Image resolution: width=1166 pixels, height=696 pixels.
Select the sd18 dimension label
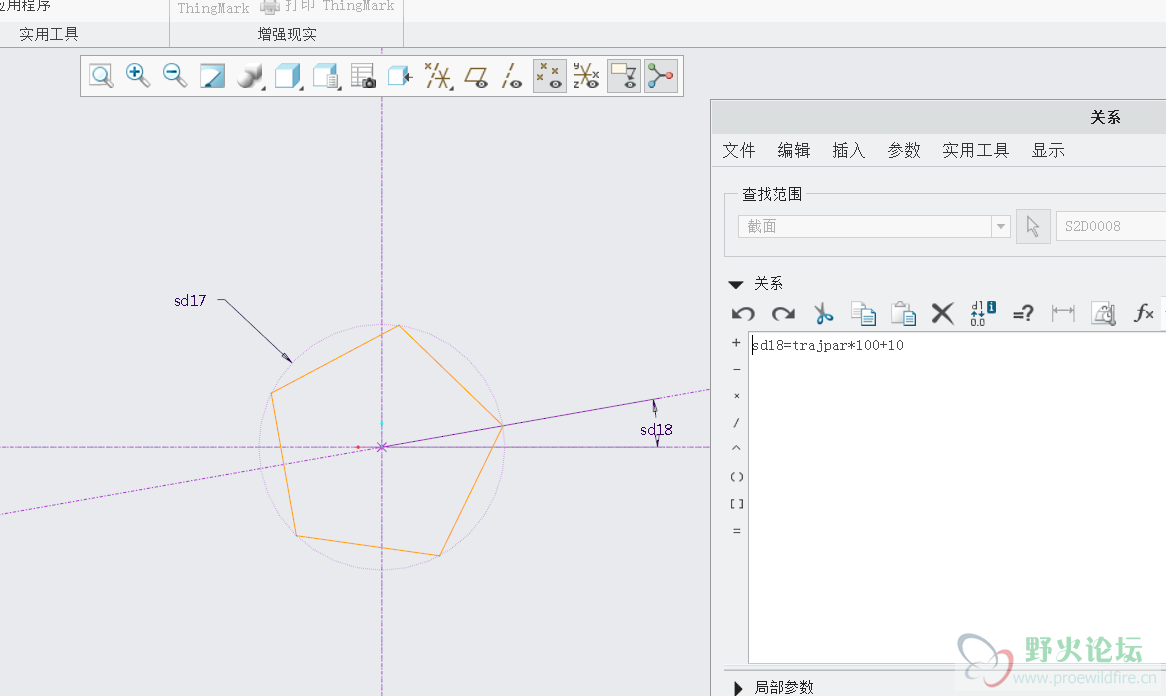656,430
